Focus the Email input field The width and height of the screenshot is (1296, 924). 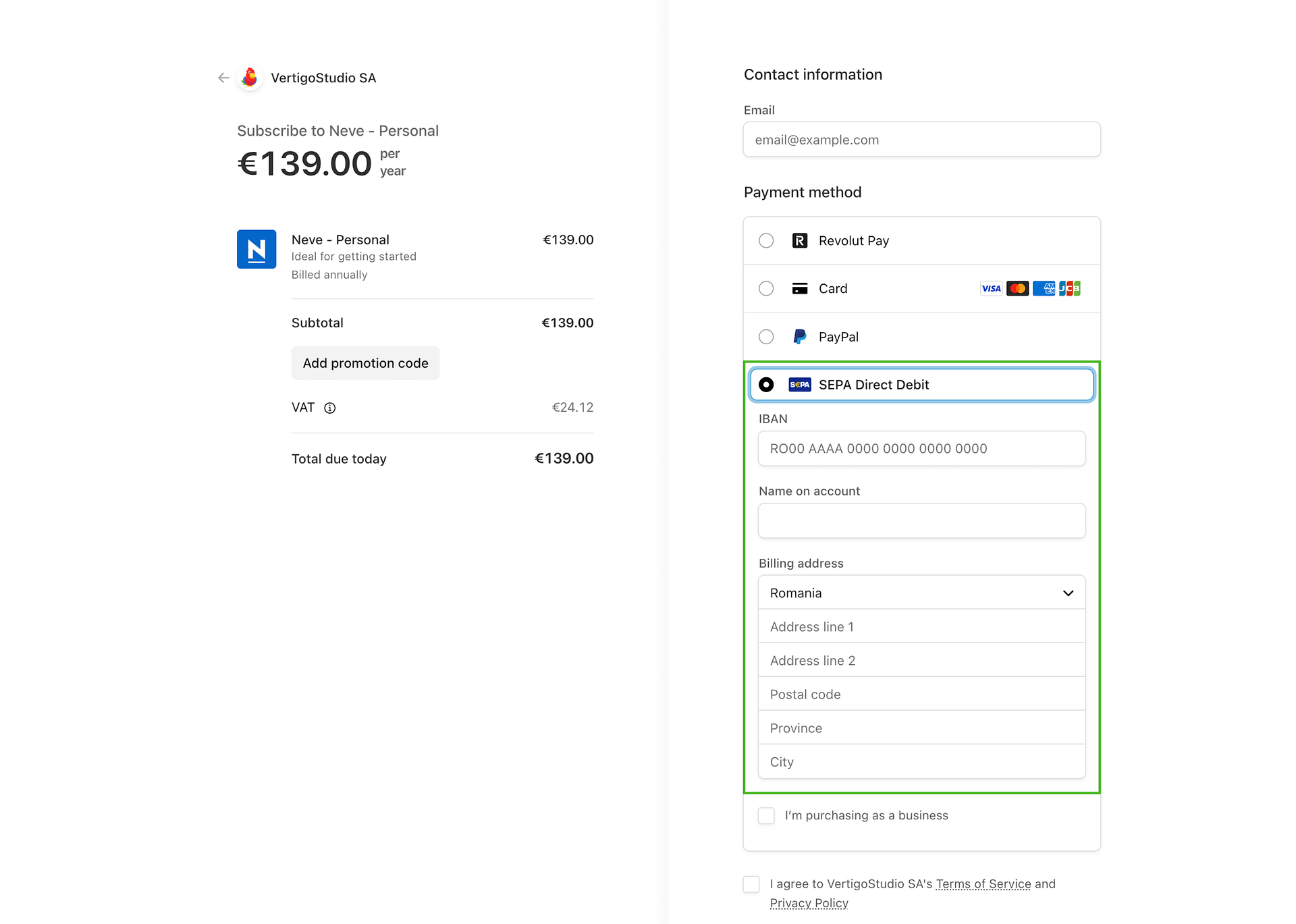click(x=921, y=140)
